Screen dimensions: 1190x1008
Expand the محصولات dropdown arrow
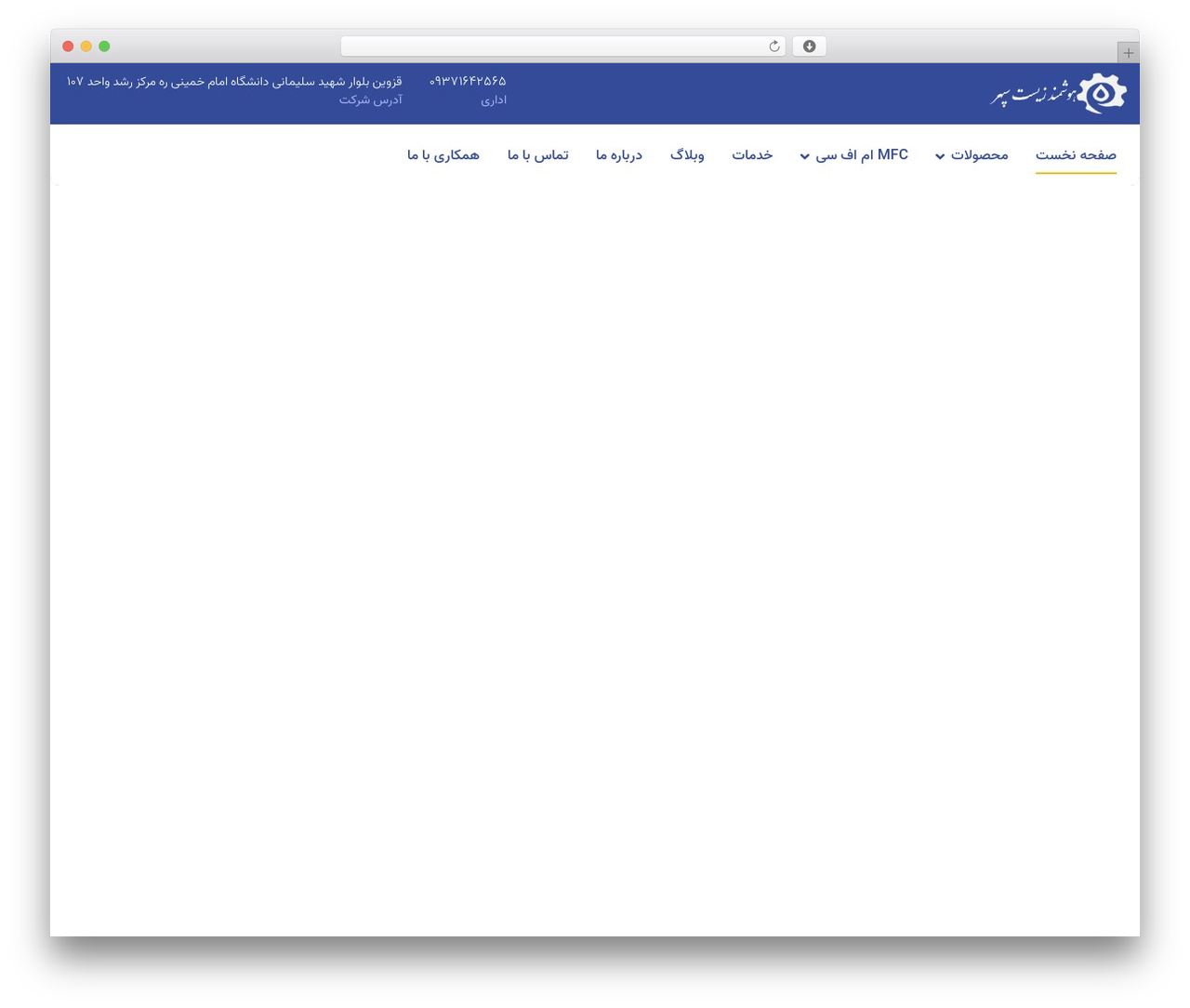(x=940, y=156)
